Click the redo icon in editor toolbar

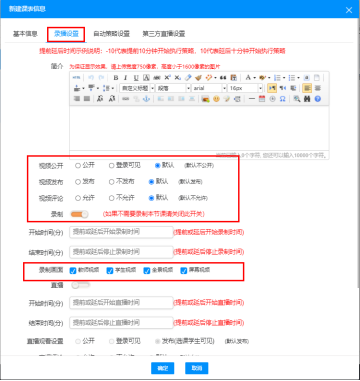pyautogui.click(x=101, y=78)
